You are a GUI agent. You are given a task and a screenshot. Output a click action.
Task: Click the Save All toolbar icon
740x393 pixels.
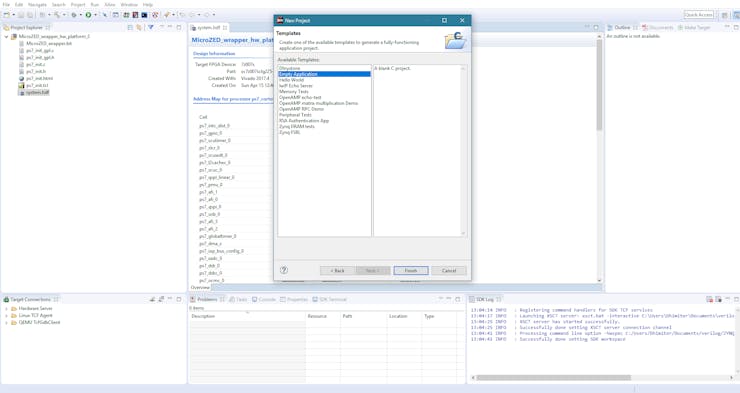(30, 15)
